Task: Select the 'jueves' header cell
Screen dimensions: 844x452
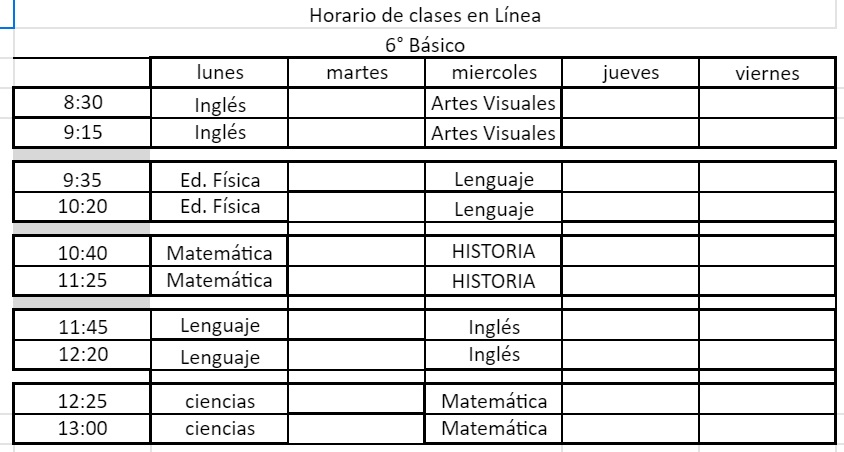Action: click(x=630, y=72)
